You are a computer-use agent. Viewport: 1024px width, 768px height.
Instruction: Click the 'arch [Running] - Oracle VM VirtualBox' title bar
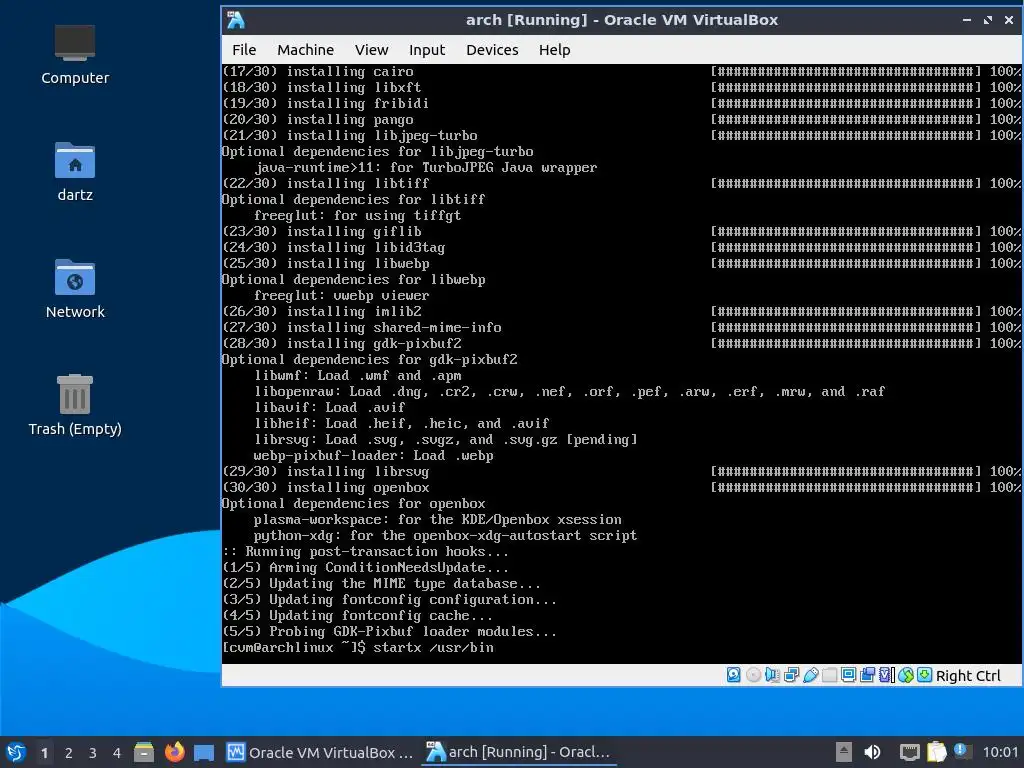pyautogui.click(x=622, y=20)
